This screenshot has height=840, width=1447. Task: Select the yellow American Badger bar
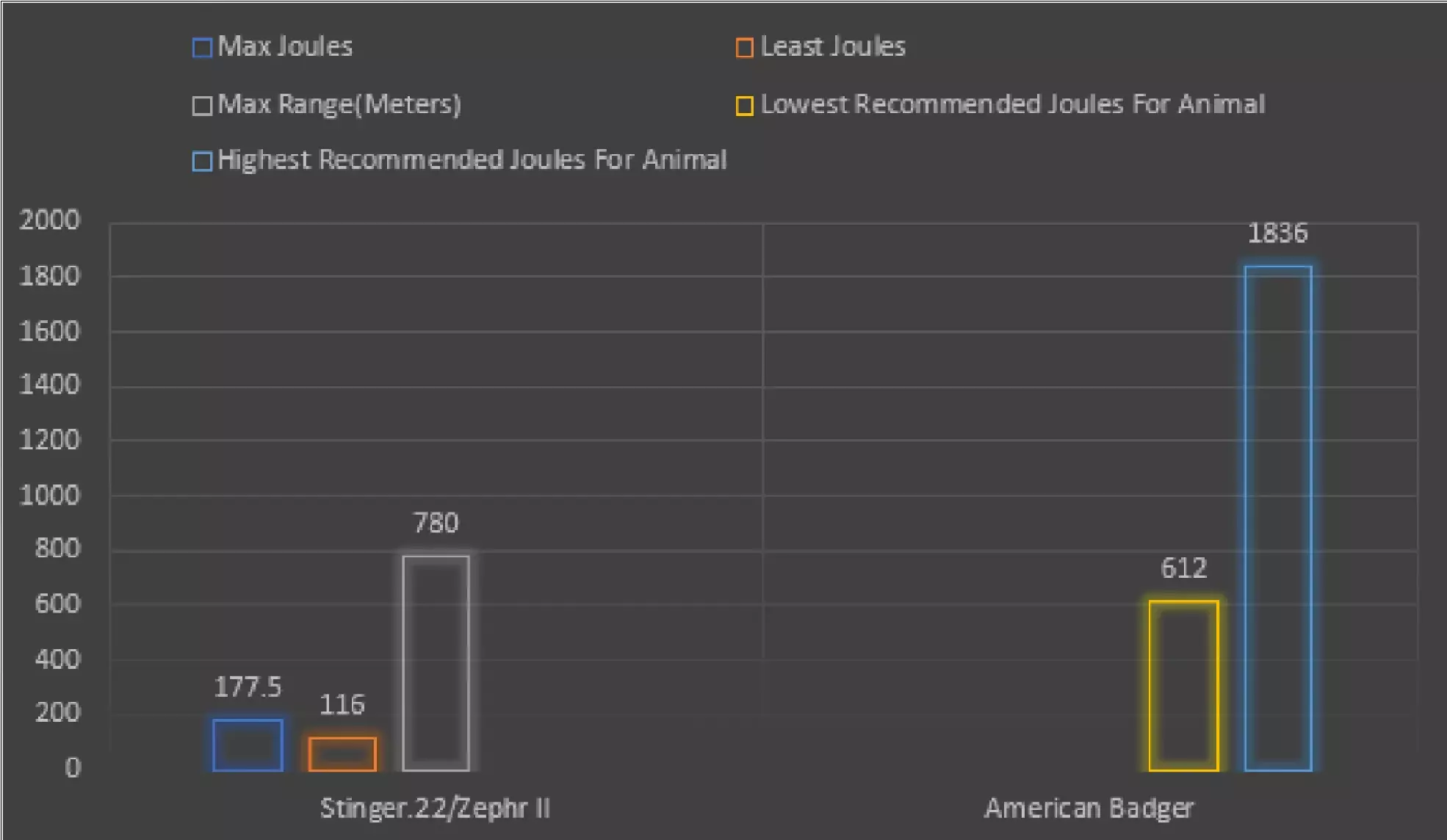[1183, 686]
